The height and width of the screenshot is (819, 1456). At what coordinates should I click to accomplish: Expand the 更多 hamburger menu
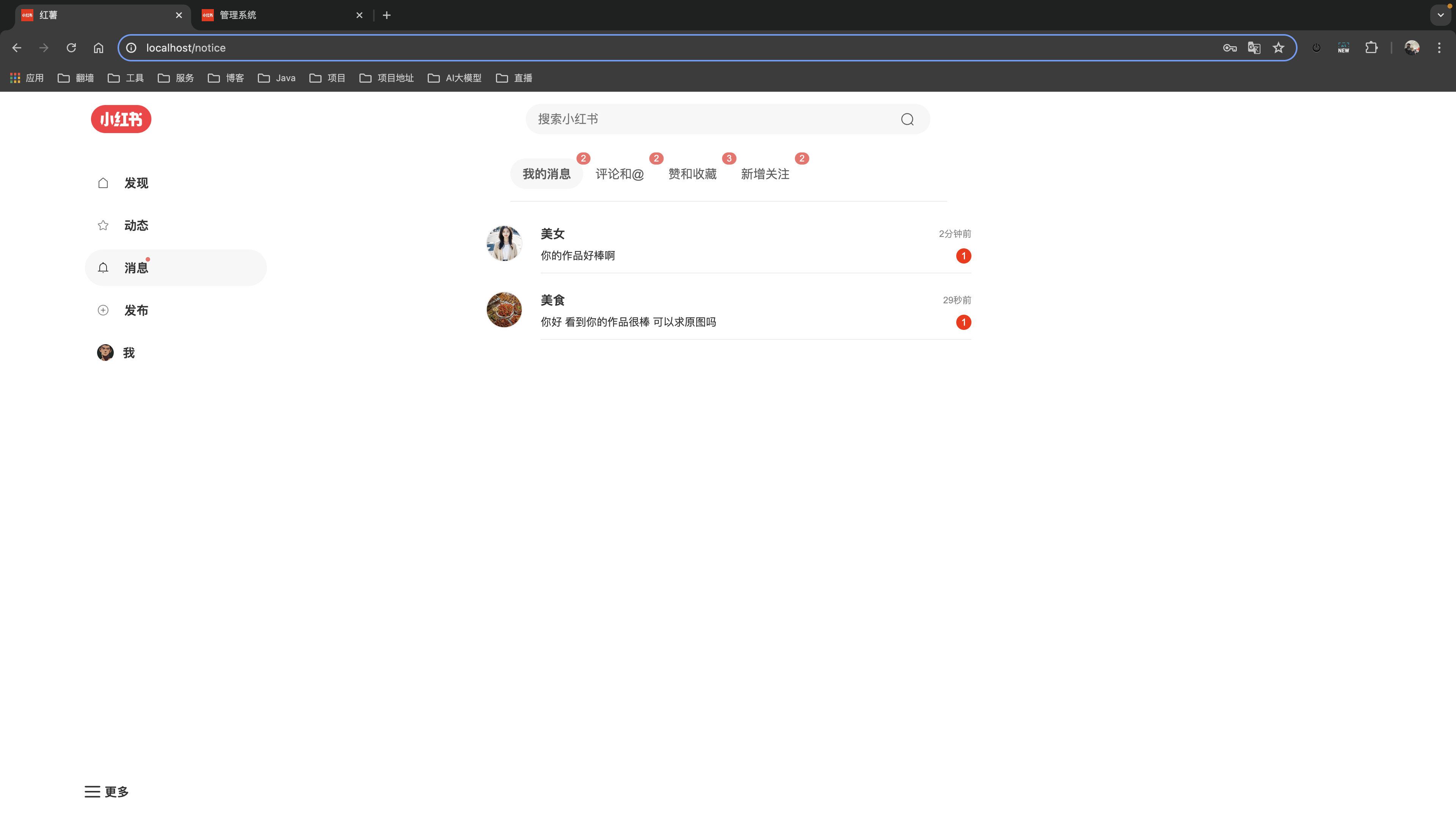click(x=93, y=791)
